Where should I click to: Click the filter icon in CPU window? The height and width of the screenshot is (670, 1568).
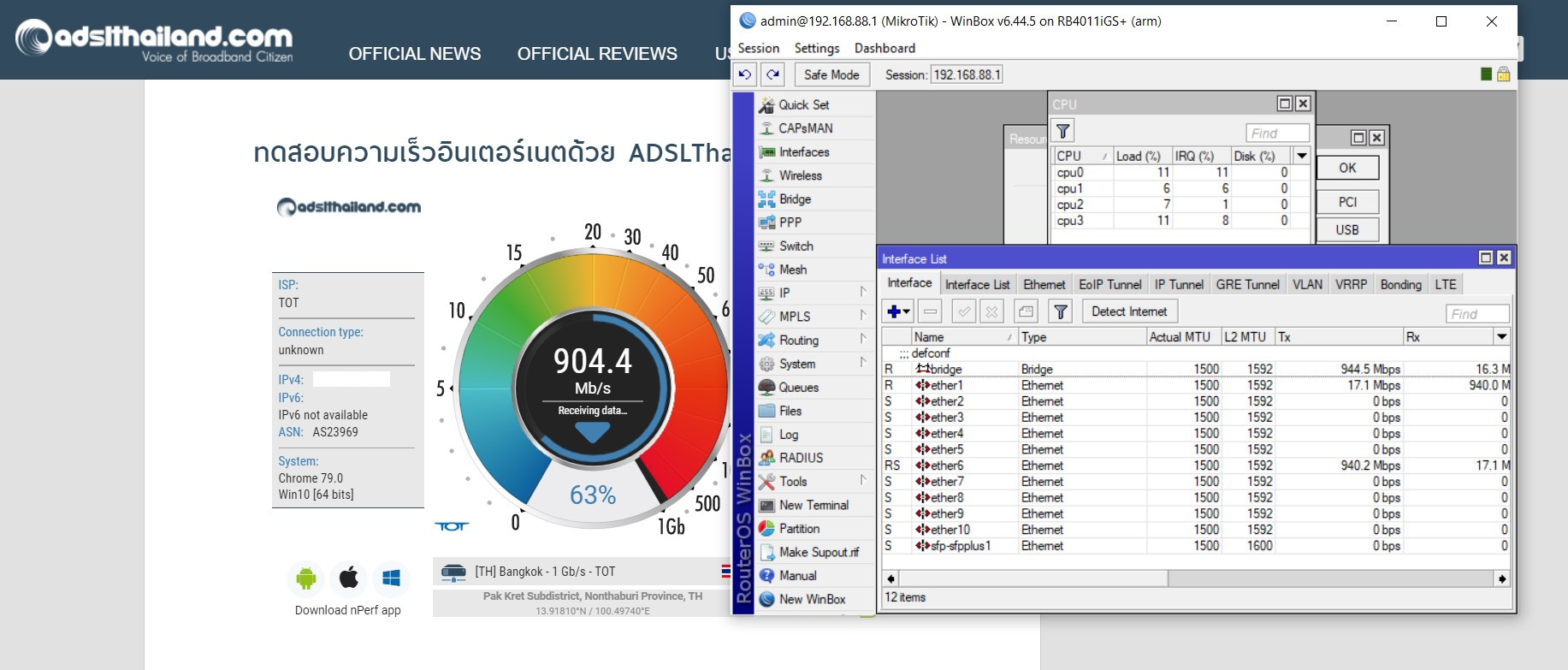click(x=1063, y=131)
